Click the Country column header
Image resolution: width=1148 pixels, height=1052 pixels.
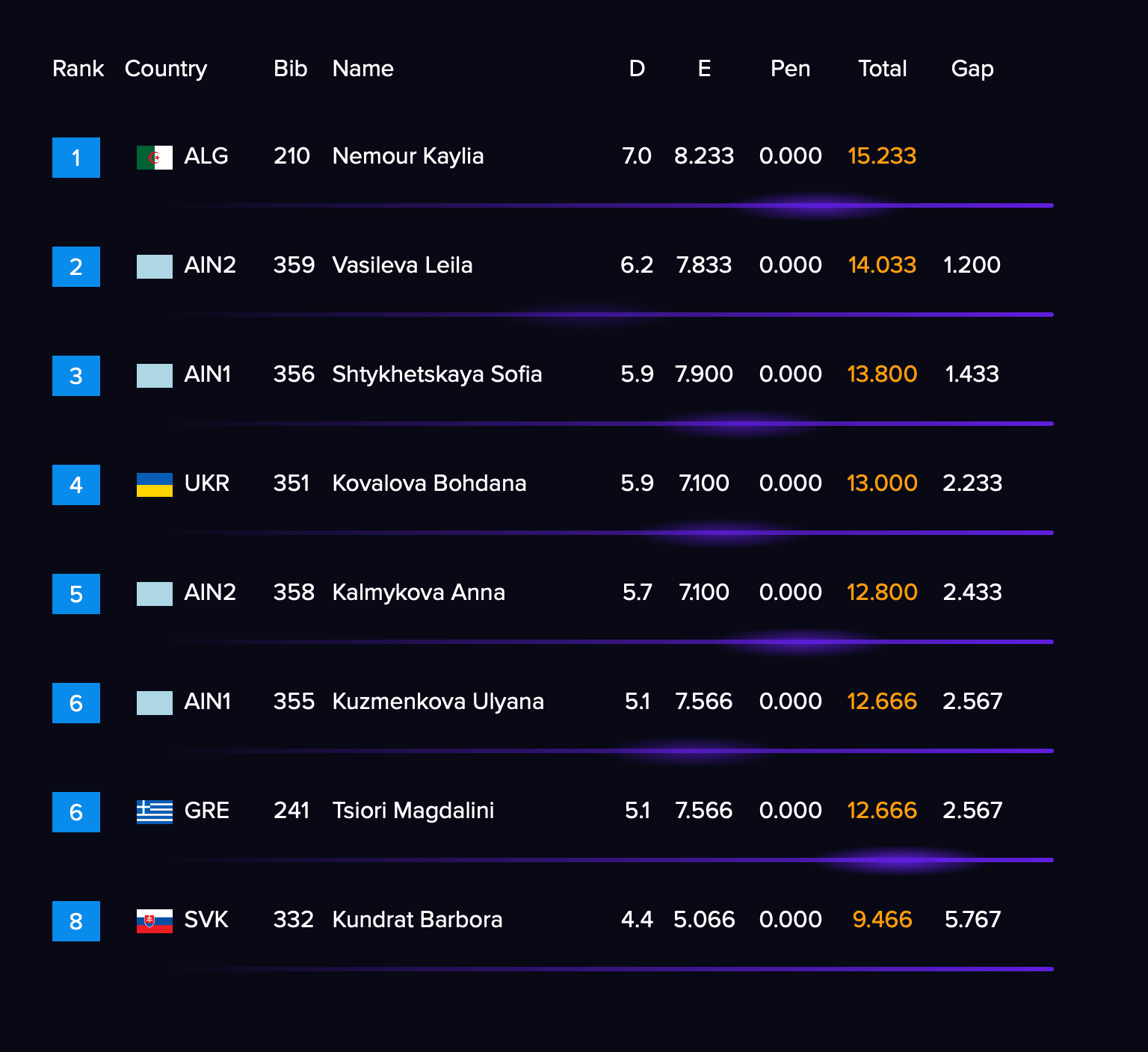pos(165,69)
